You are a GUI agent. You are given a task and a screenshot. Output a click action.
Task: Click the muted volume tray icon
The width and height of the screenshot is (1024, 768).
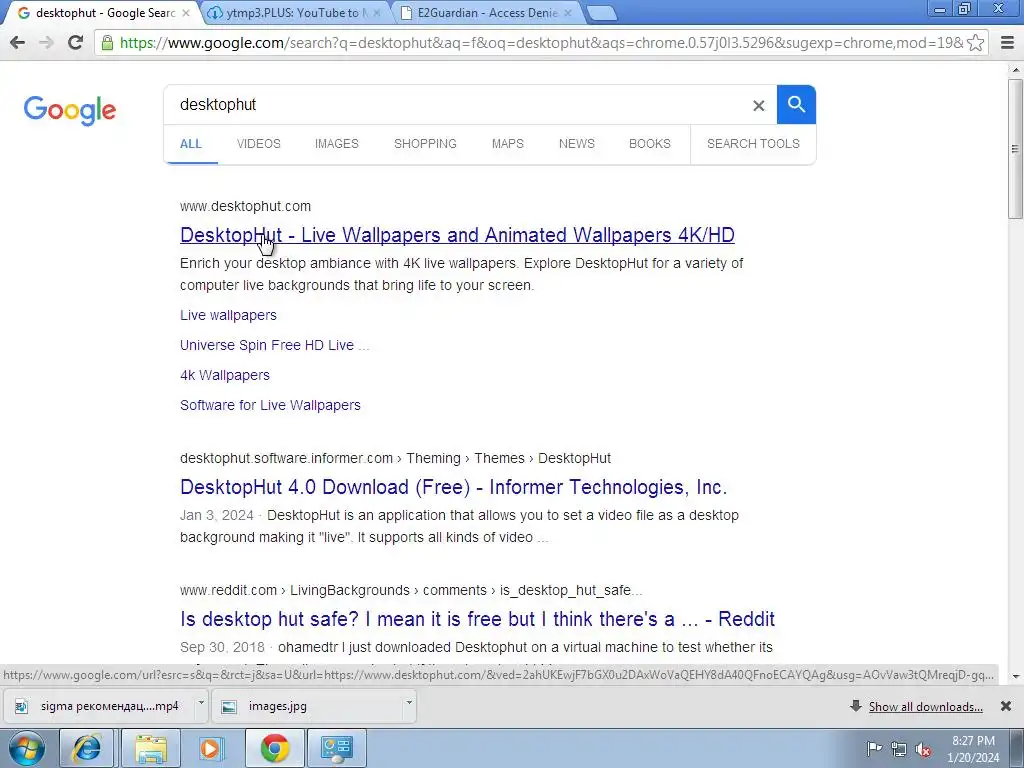coord(923,750)
